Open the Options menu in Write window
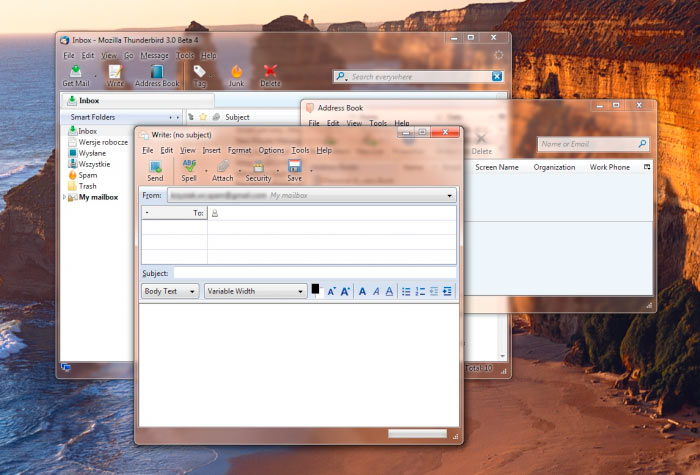 coord(271,150)
